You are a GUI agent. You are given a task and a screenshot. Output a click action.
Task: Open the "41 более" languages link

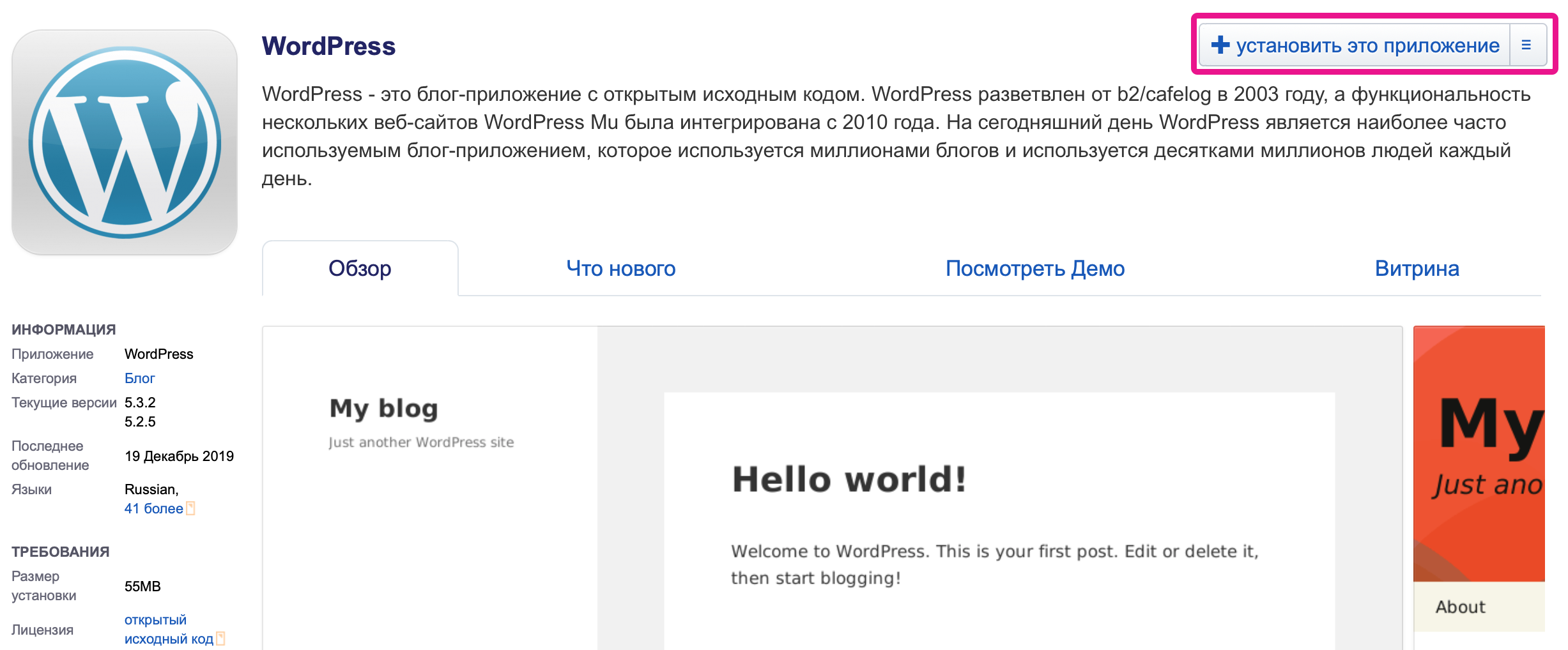click(x=153, y=509)
